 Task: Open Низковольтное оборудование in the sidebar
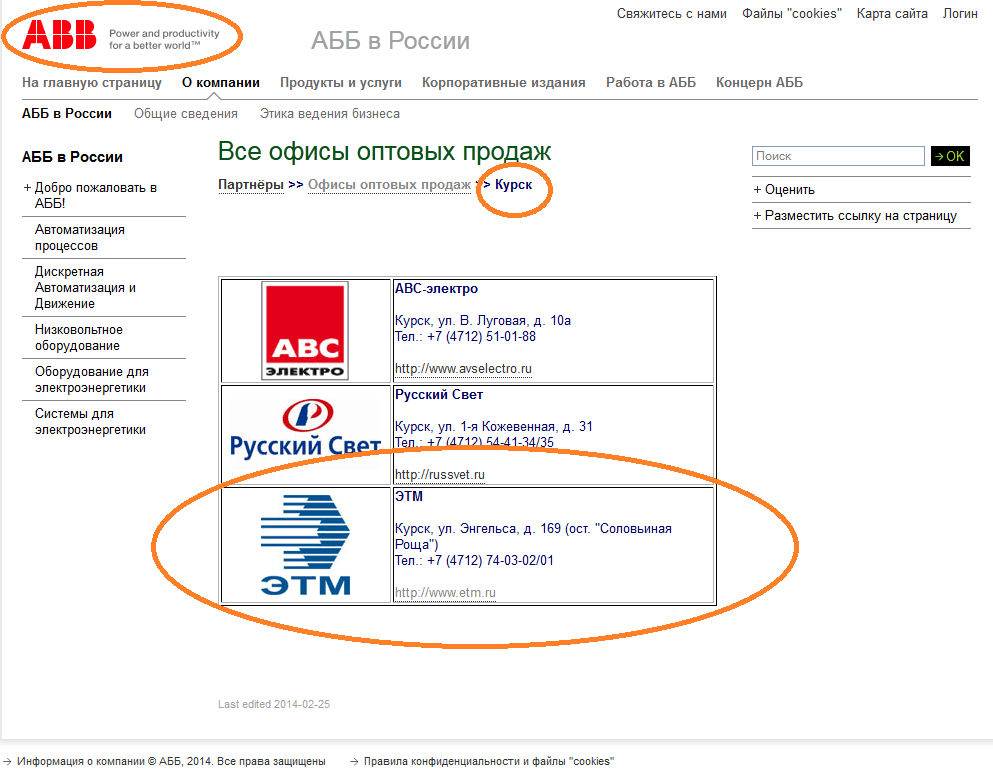(x=79, y=338)
